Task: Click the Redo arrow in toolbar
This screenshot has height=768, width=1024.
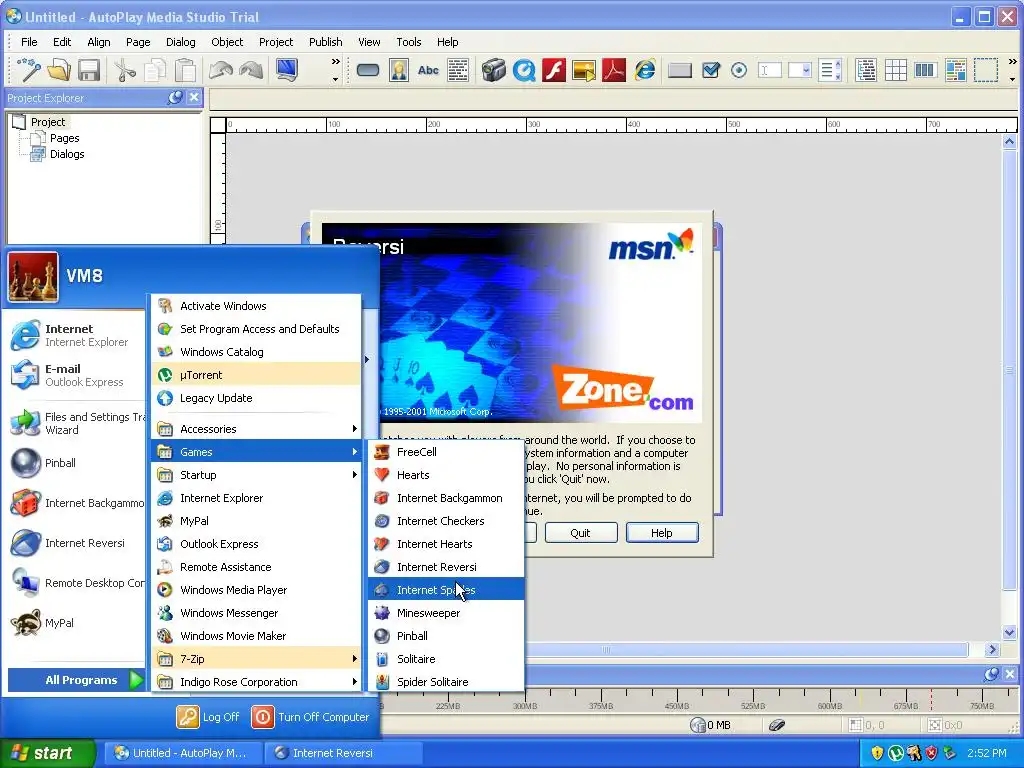Action: click(x=251, y=70)
